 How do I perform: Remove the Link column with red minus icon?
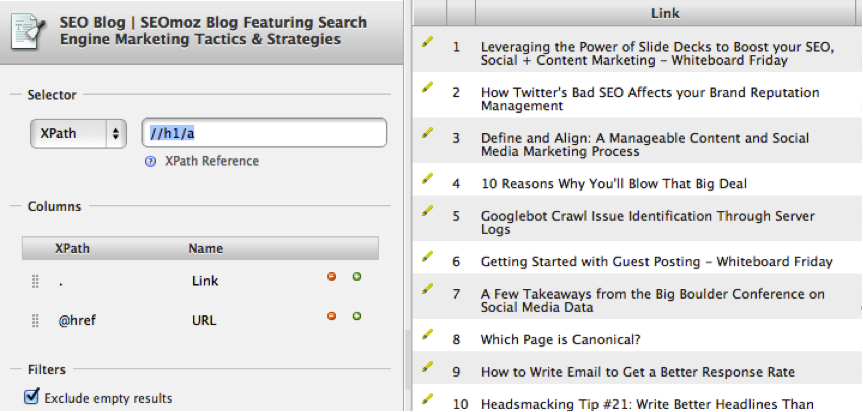click(332, 277)
